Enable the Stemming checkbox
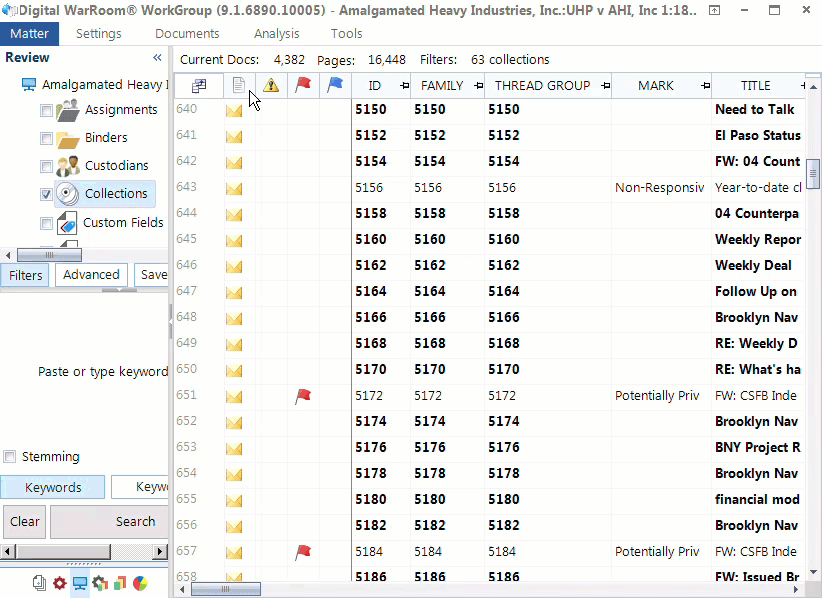Image resolution: width=822 pixels, height=598 pixels. click(x=9, y=456)
